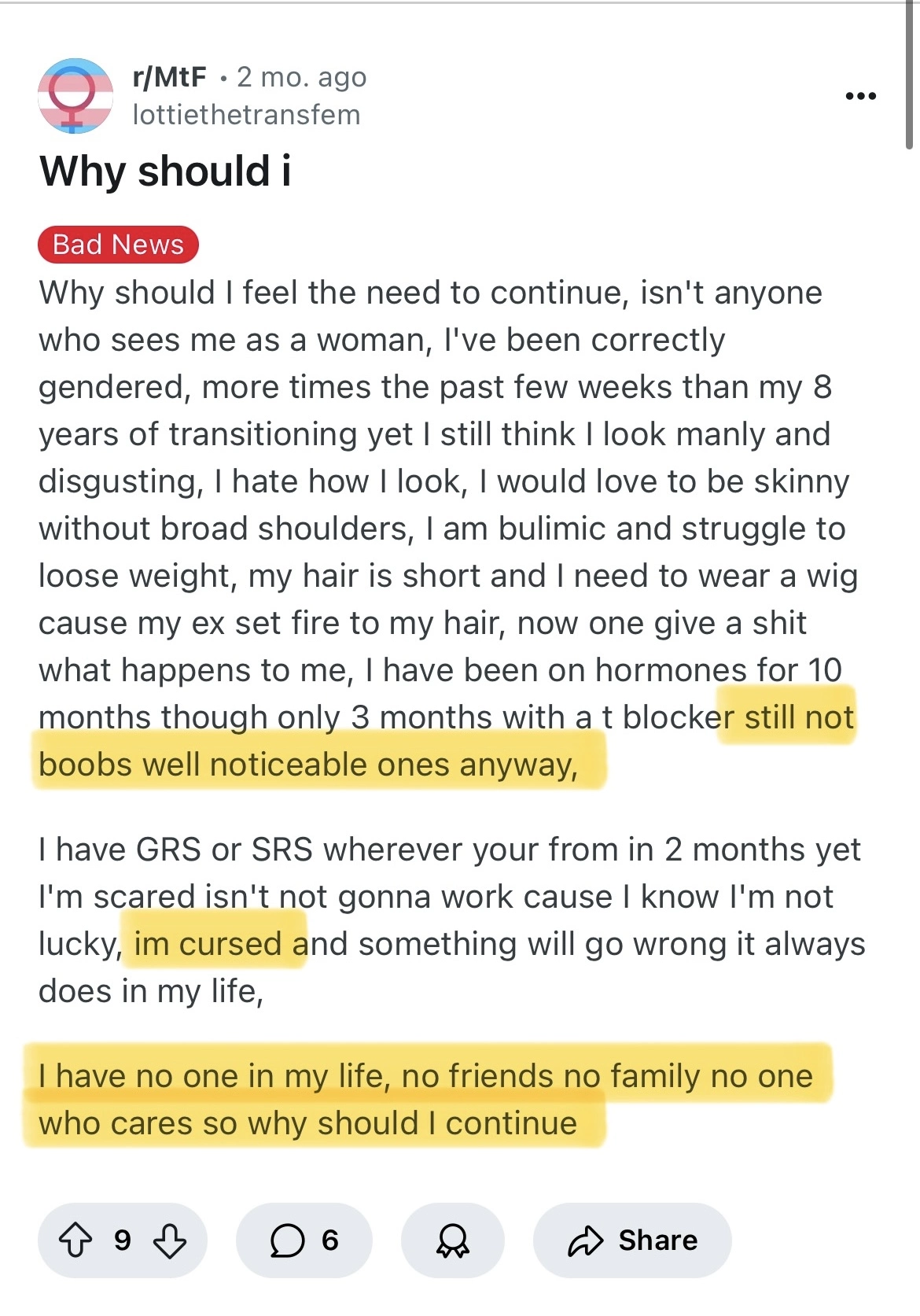Filter by the Bad News flair
The width and height of the screenshot is (920, 1316).
[118, 245]
